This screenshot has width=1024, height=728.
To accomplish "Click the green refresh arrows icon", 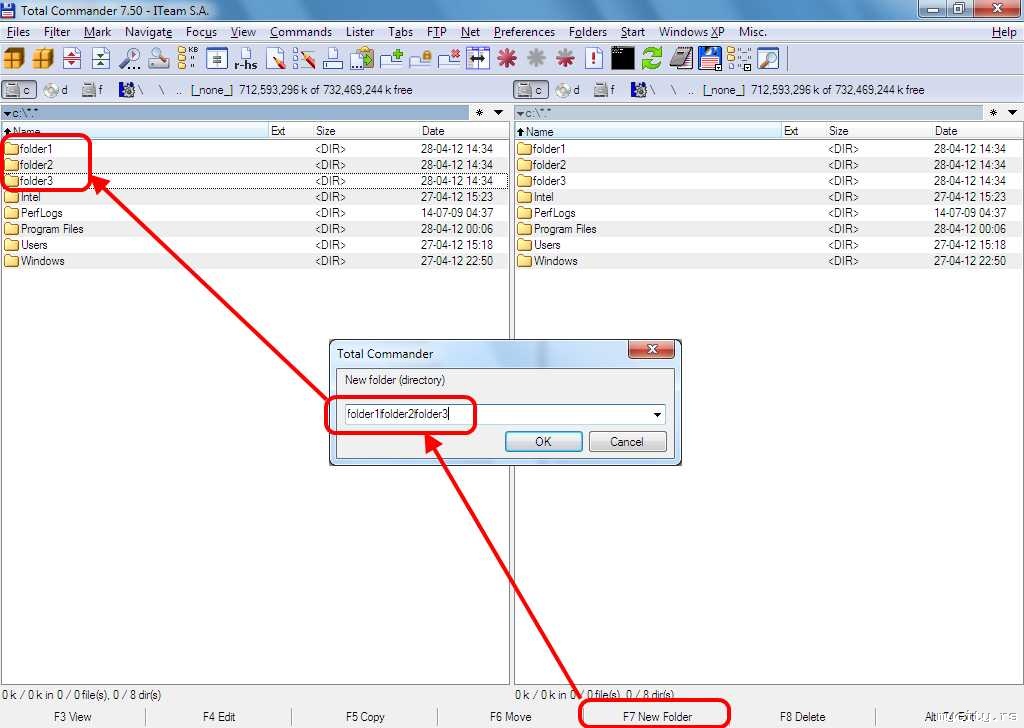I will pyautogui.click(x=651, y=59).
